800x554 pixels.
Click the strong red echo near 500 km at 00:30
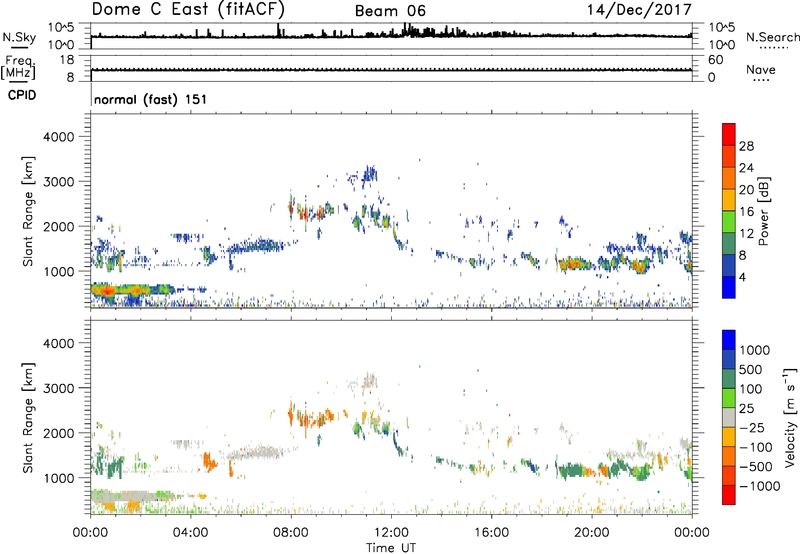point(106,290)
